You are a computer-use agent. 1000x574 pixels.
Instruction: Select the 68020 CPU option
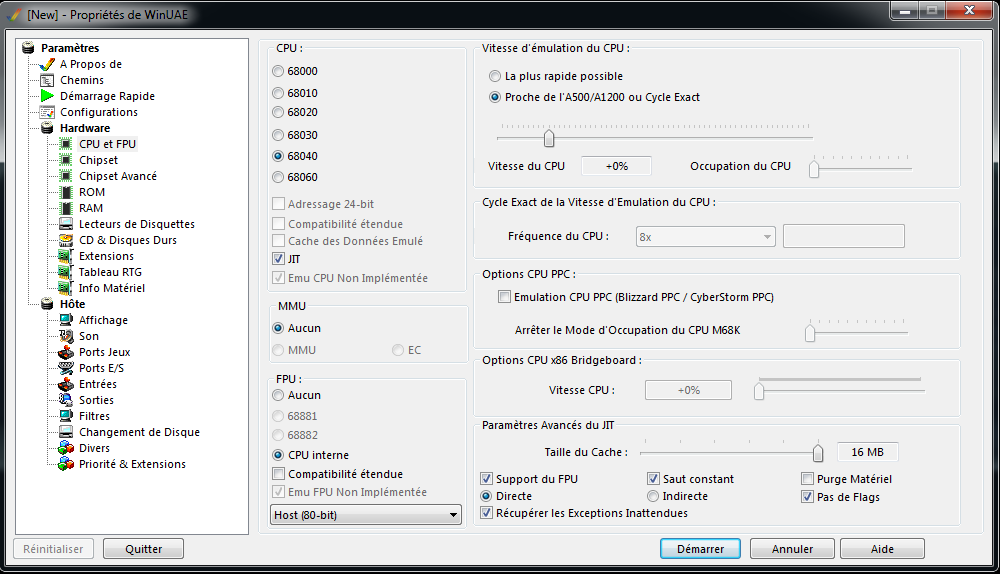[278, 112]
